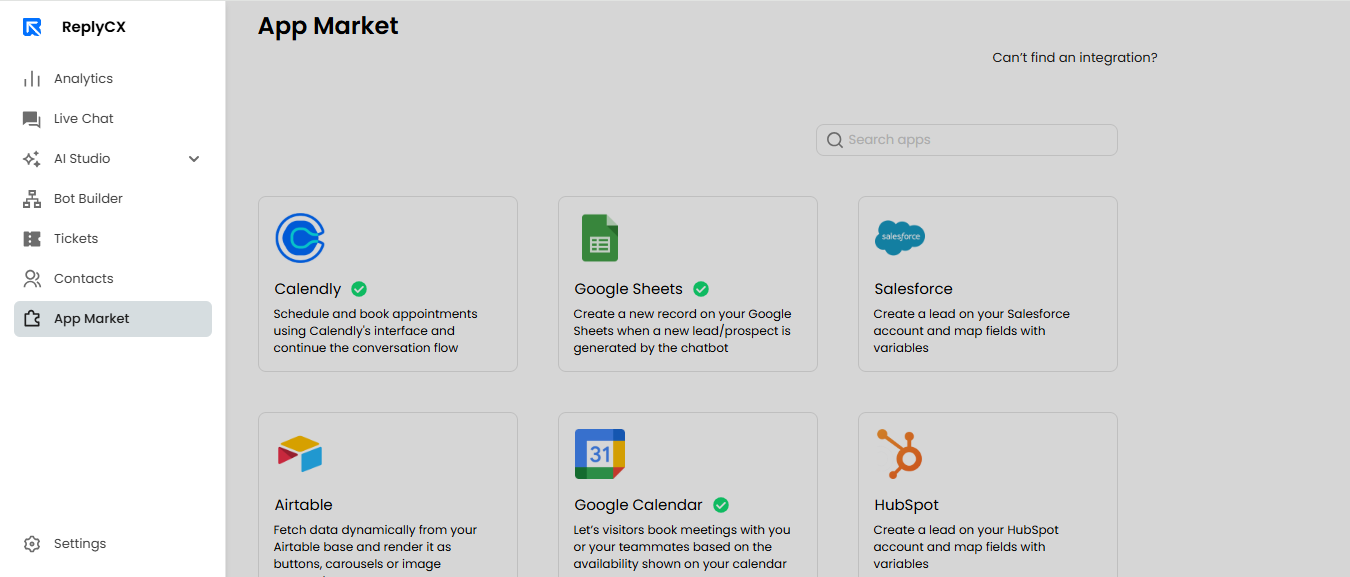Viewport: 1350px width, 577px height.
Task: Click the ReplyCX logo icon
Action: 32,27
